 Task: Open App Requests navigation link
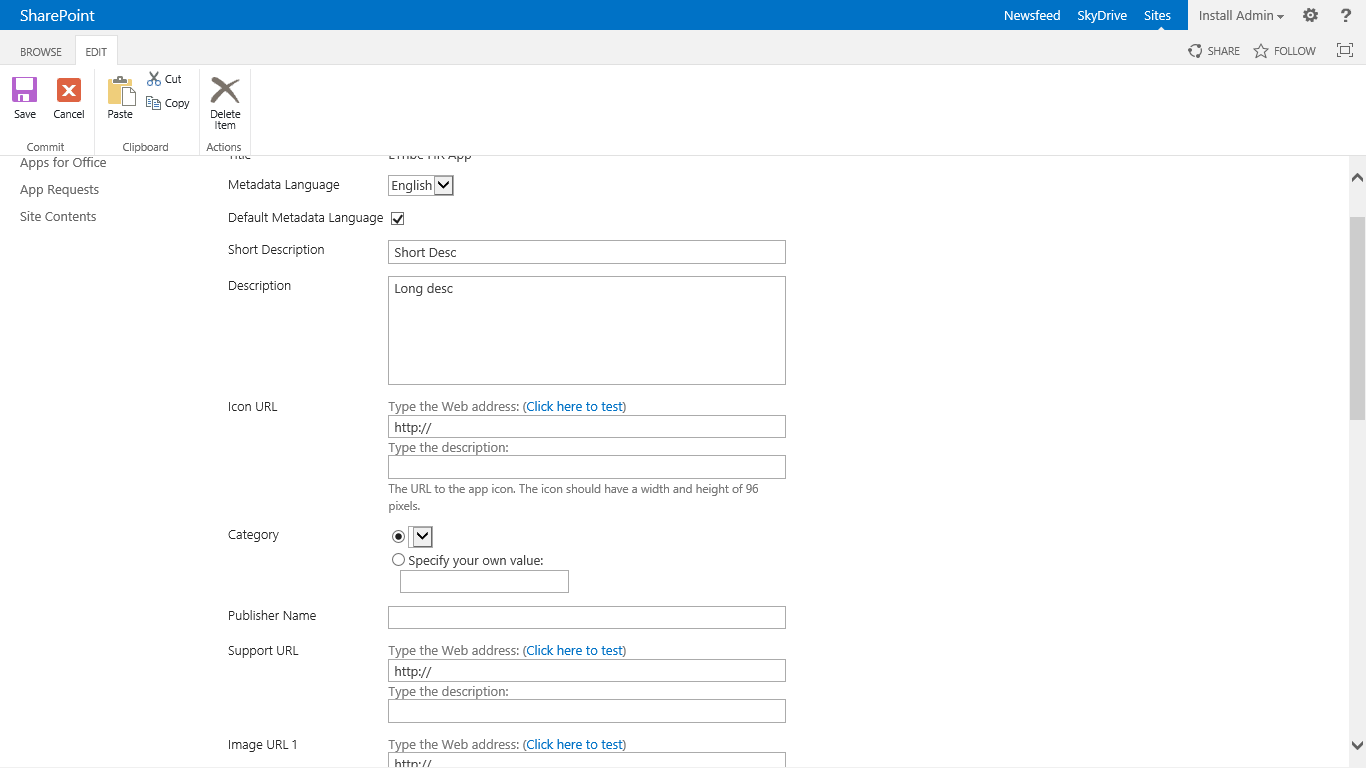pyautogui.click(x=60, y=189)
